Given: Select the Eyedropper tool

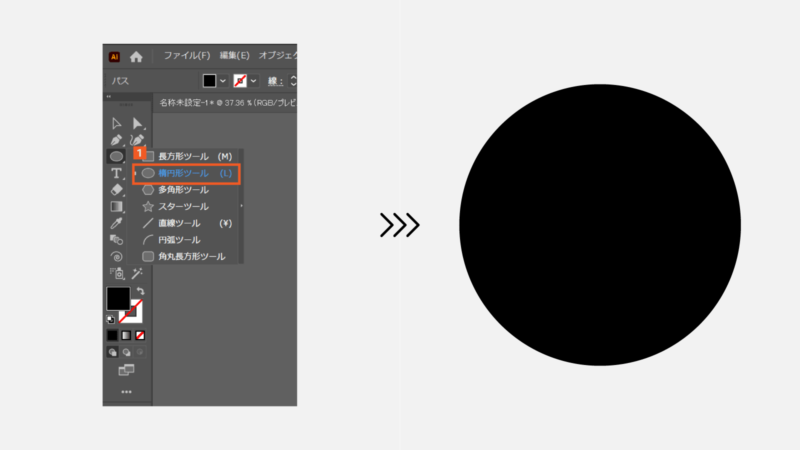Looking at the screenshot, I should 117,223.
